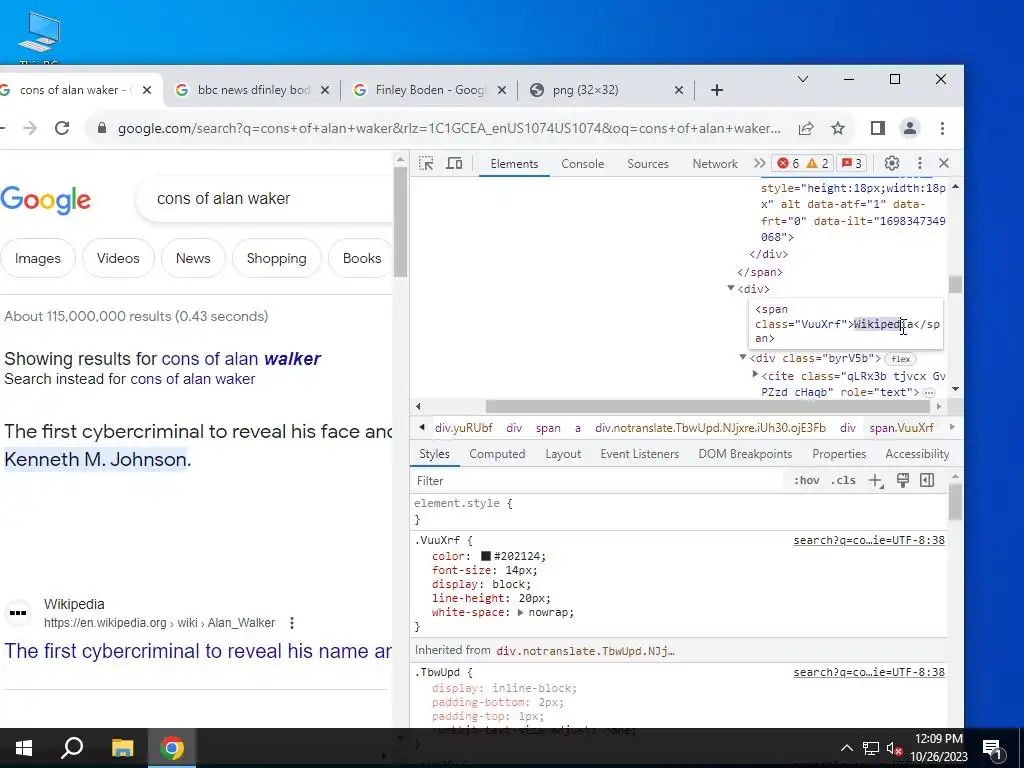This screenshot has height=768, width=1024.
Task: Open the Windows Start menu
Action: coord(24,748)
